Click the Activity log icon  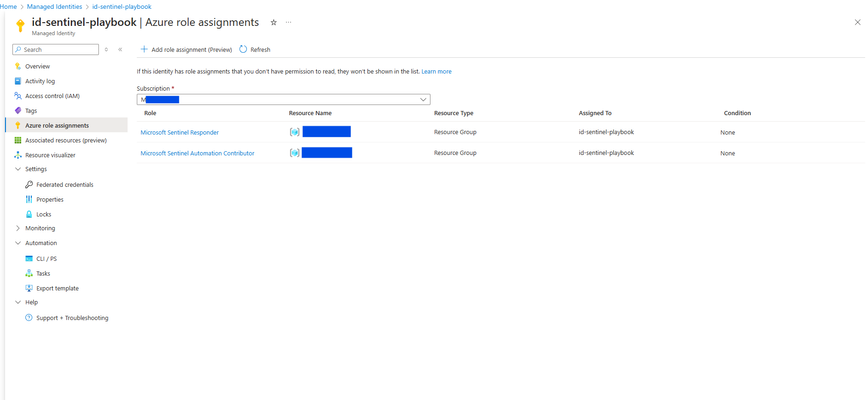click(18, 81)
